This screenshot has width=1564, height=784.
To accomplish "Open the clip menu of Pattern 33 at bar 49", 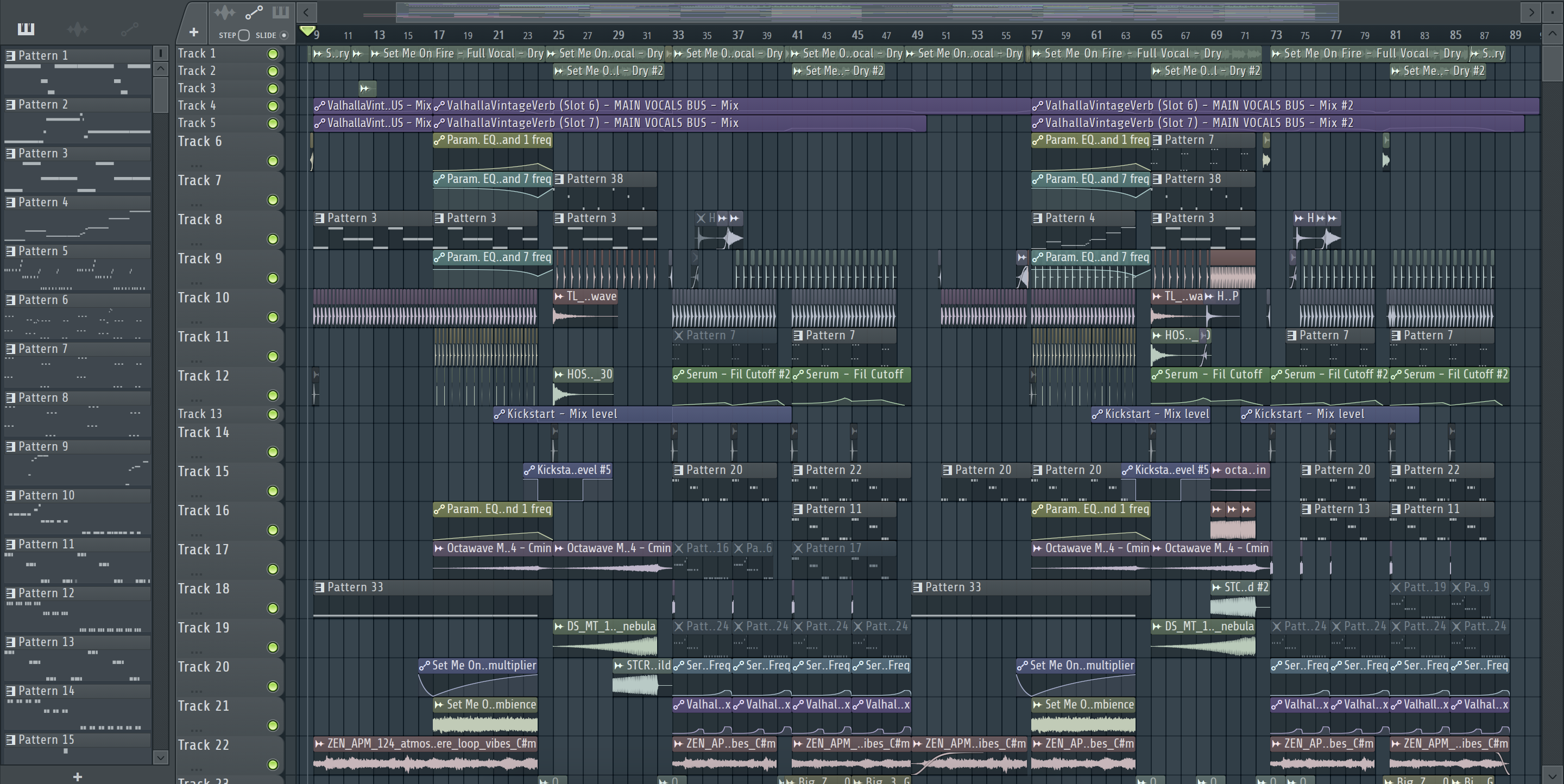I will coord(918,587).
